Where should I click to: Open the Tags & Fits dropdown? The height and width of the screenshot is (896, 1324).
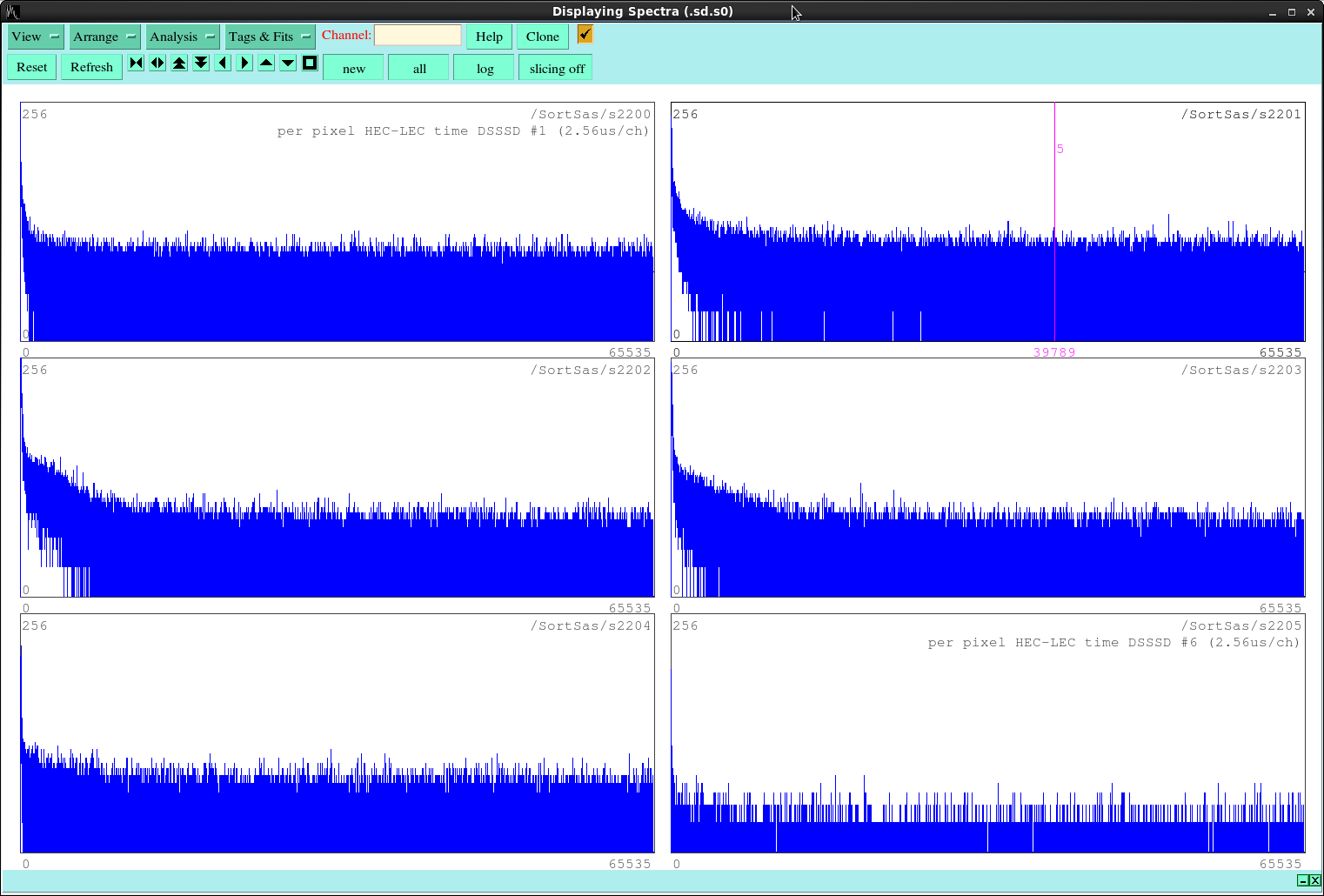point(270,37)
